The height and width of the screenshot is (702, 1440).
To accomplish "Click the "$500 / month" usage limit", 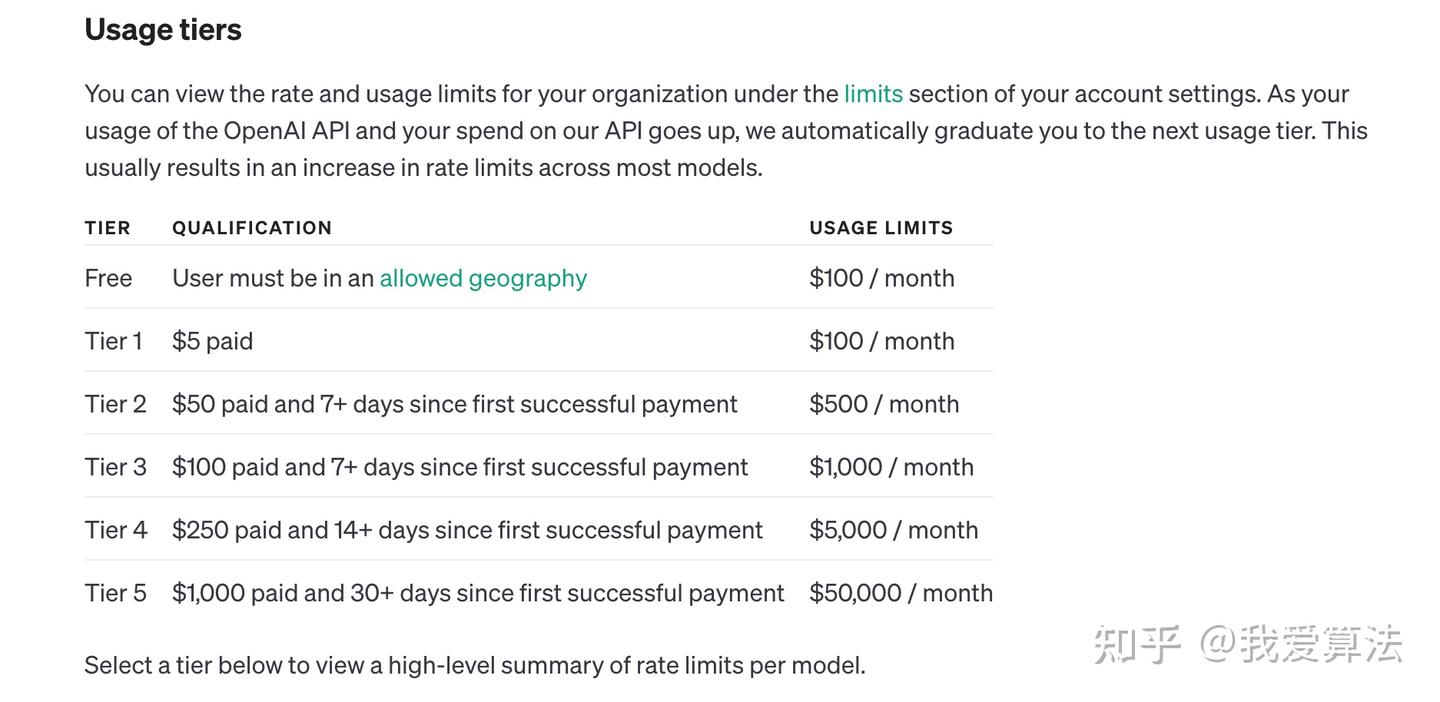I will click(884, 404).
